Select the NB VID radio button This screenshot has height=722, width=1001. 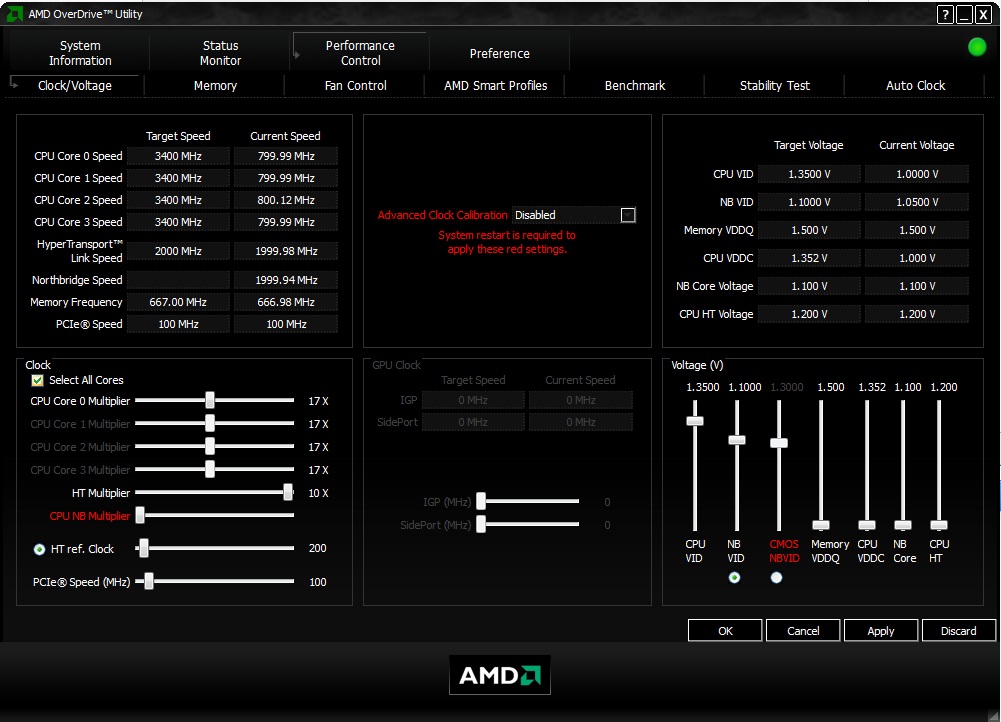tap(734, 578)
